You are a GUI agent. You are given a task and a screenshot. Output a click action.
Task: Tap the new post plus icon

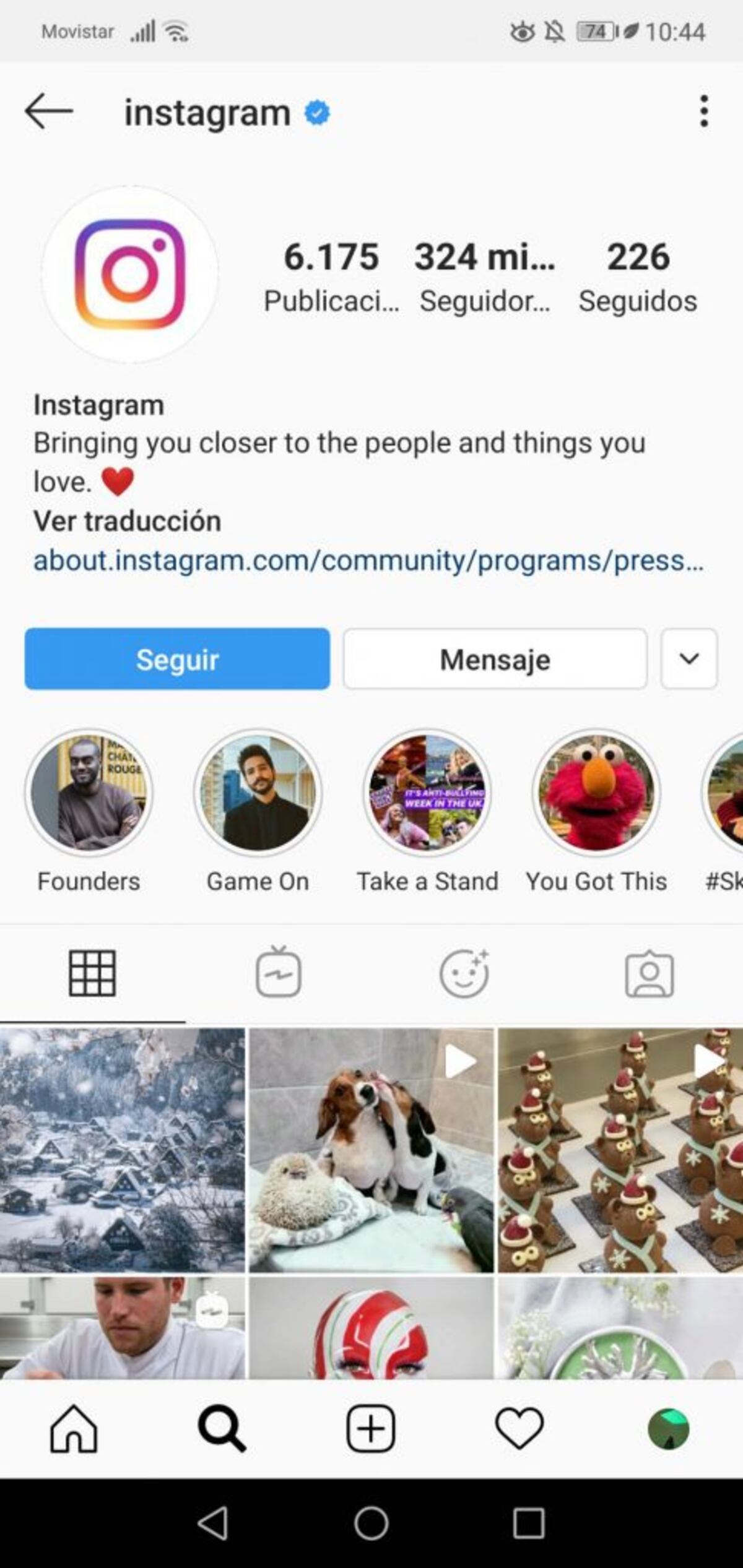pyautogui.click(x=371, y=1428)
